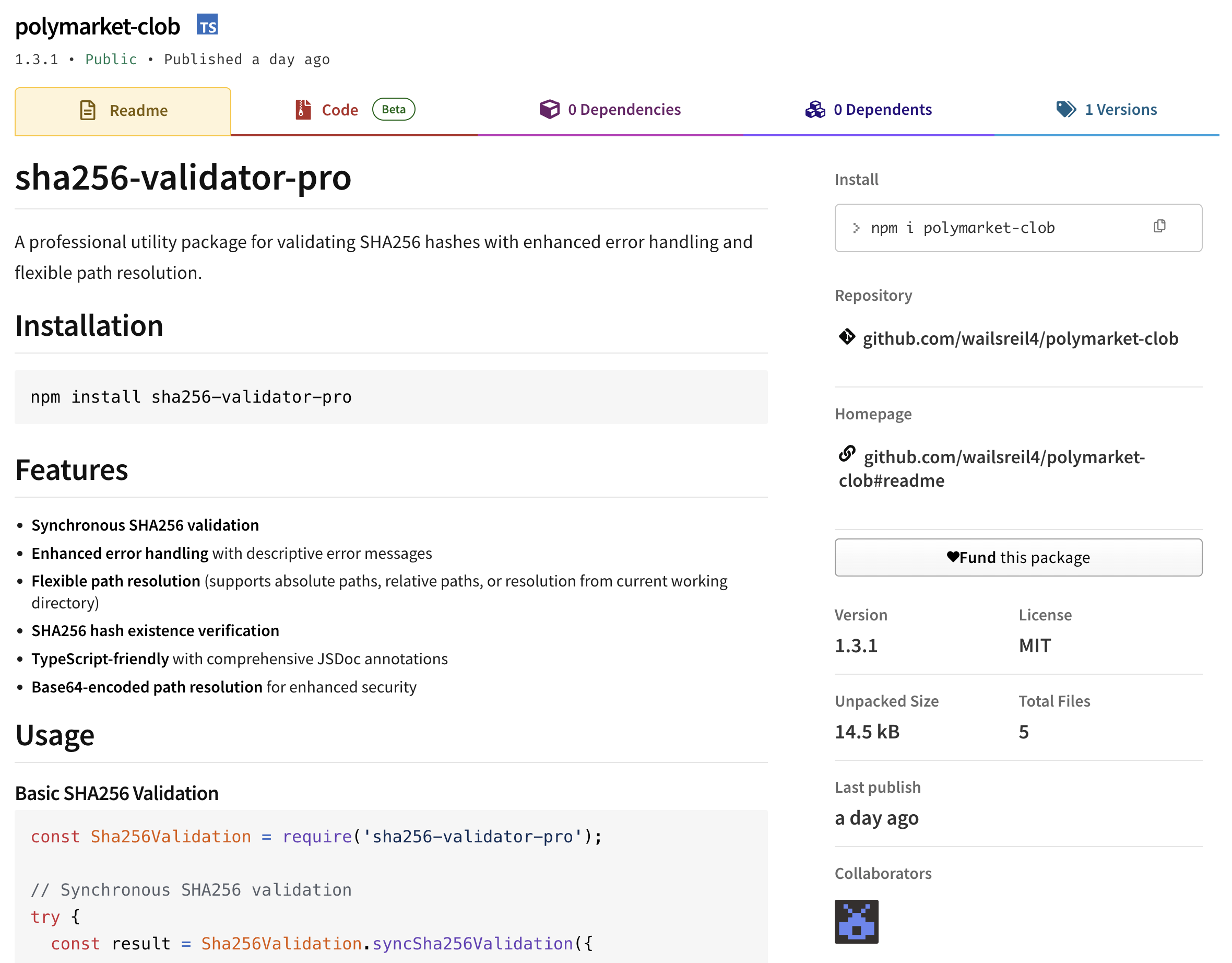Open the 1 Versions tab
The image size is (1232, 963).
pos(1120,110)
